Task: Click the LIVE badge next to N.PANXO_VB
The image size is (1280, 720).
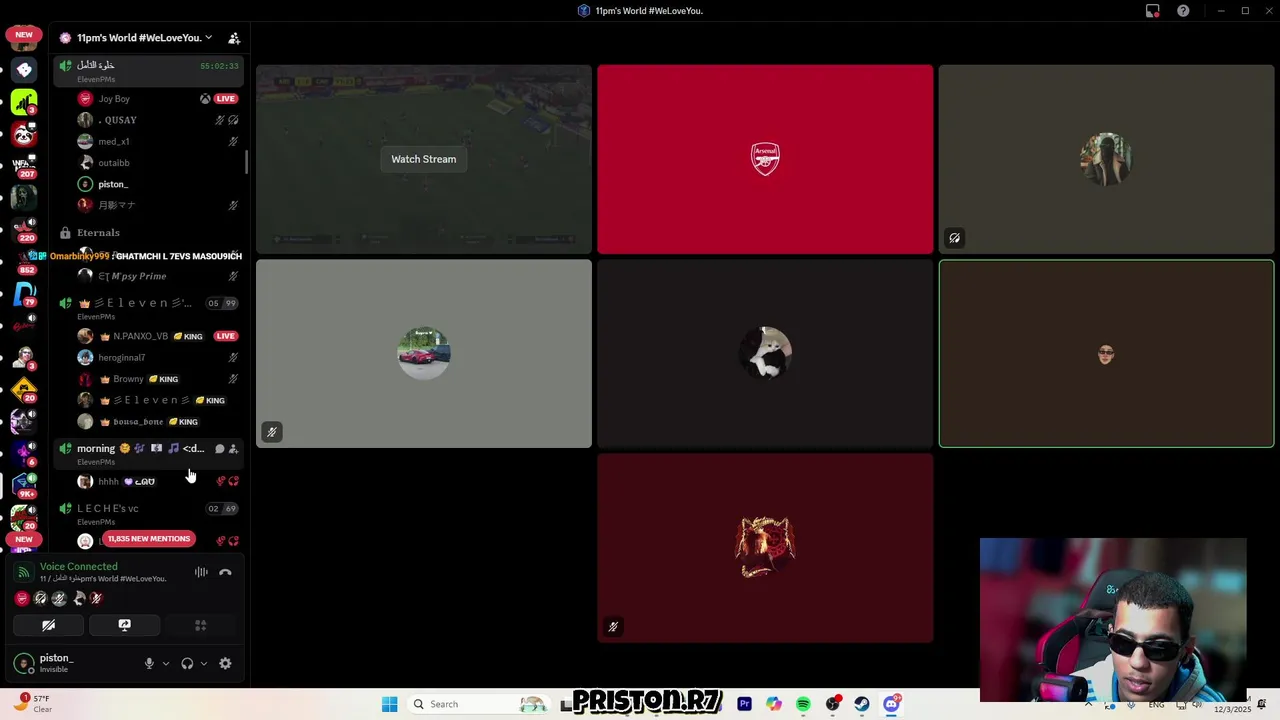Action: [x=226, y=336]
